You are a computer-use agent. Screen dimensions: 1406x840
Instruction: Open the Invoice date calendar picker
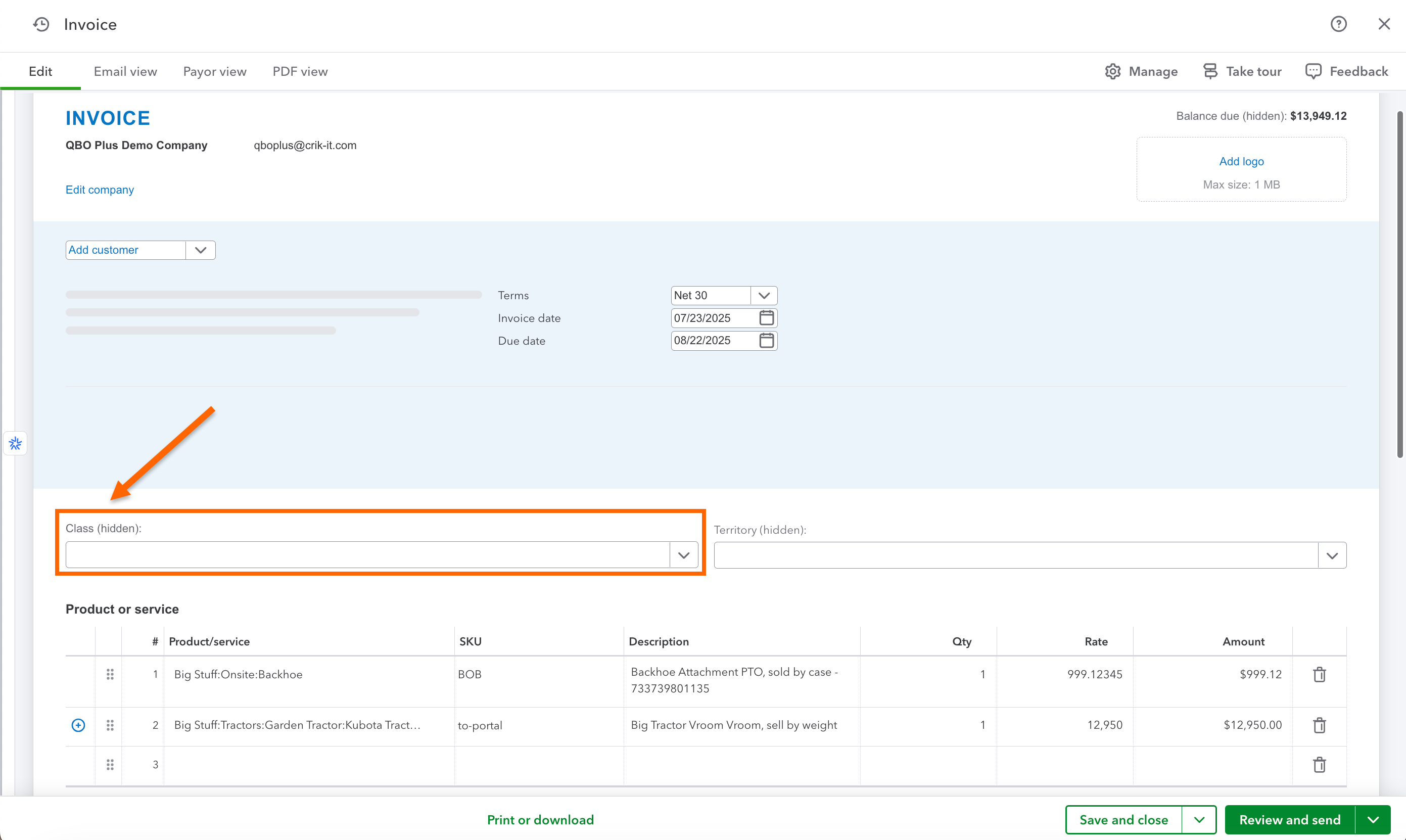point(766,317)
